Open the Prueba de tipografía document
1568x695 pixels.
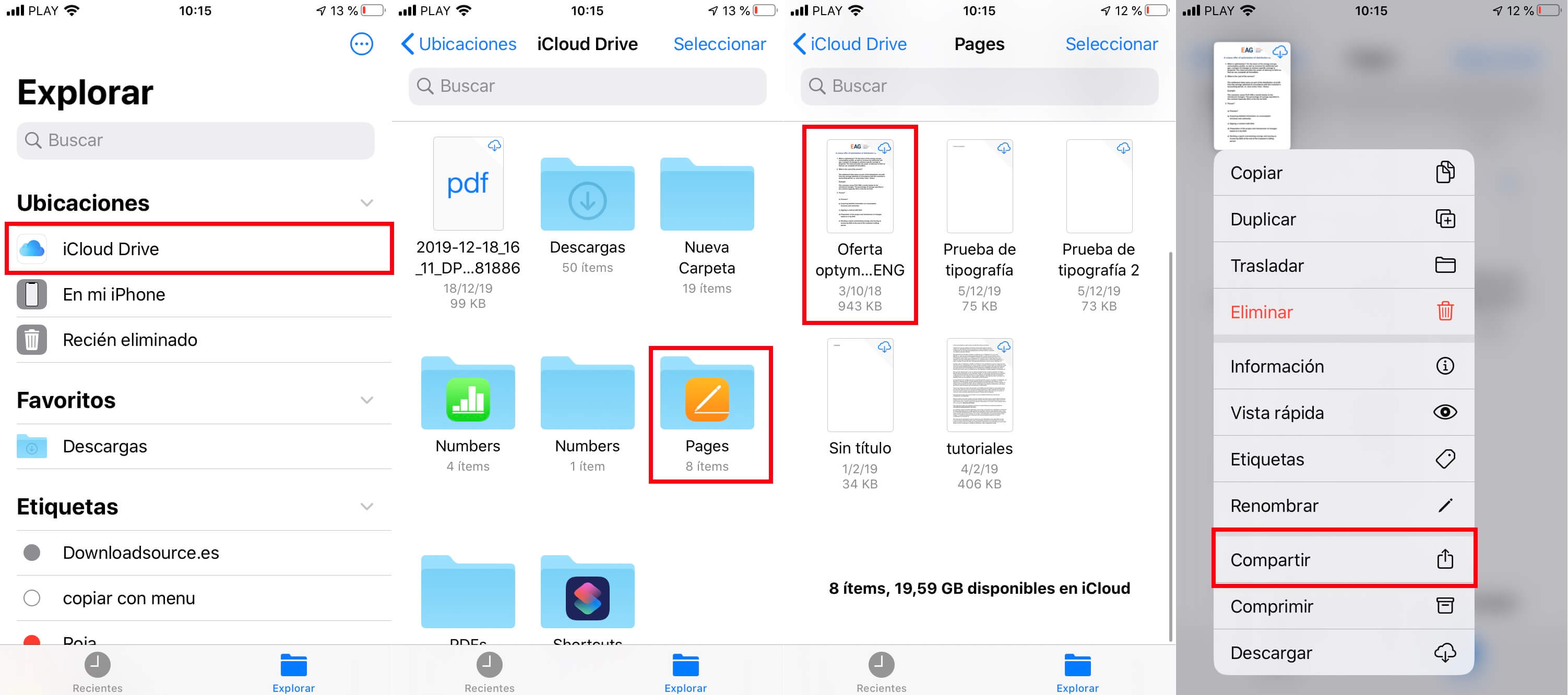[979, 225]
